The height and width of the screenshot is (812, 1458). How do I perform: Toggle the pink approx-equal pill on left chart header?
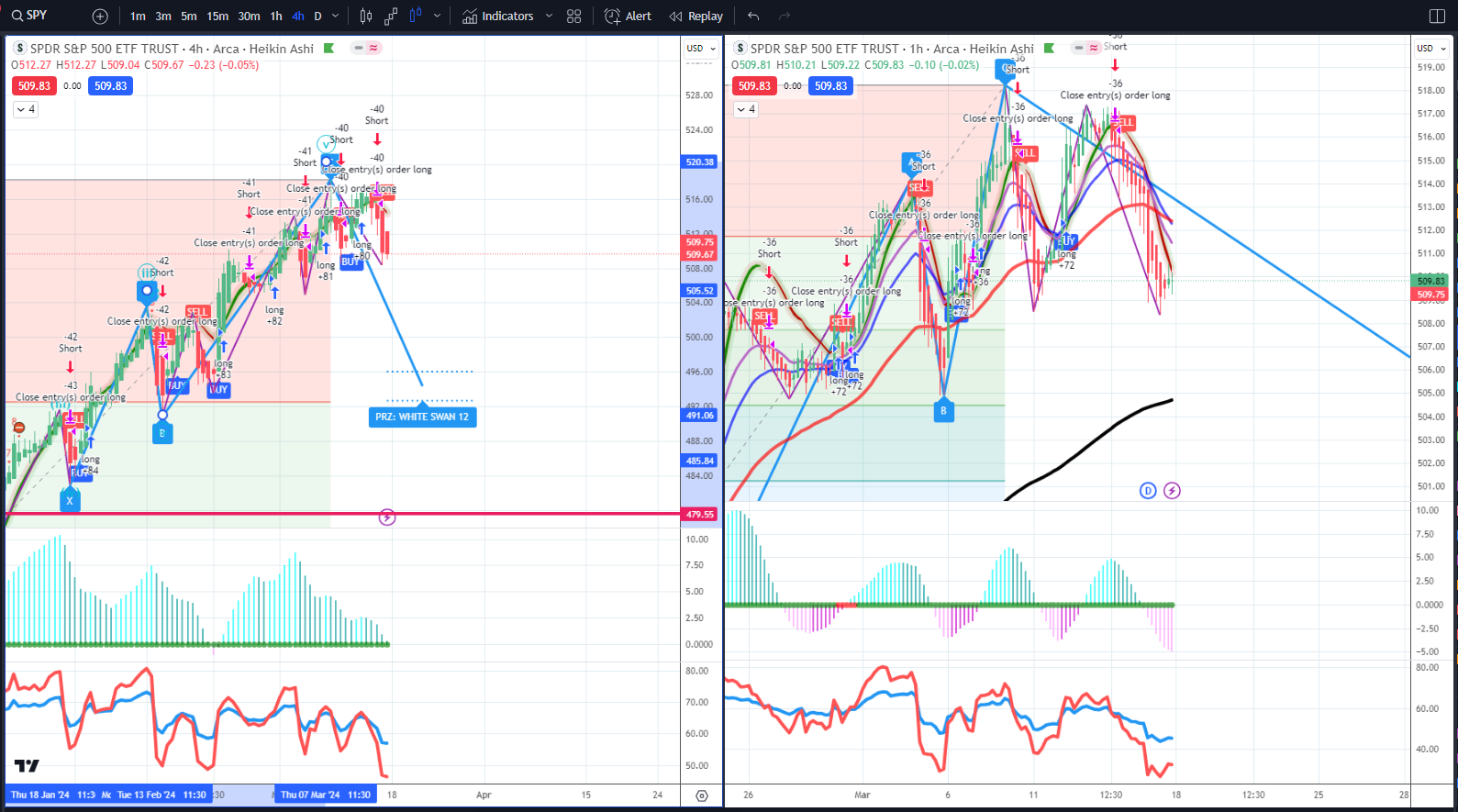coord(373,48)
